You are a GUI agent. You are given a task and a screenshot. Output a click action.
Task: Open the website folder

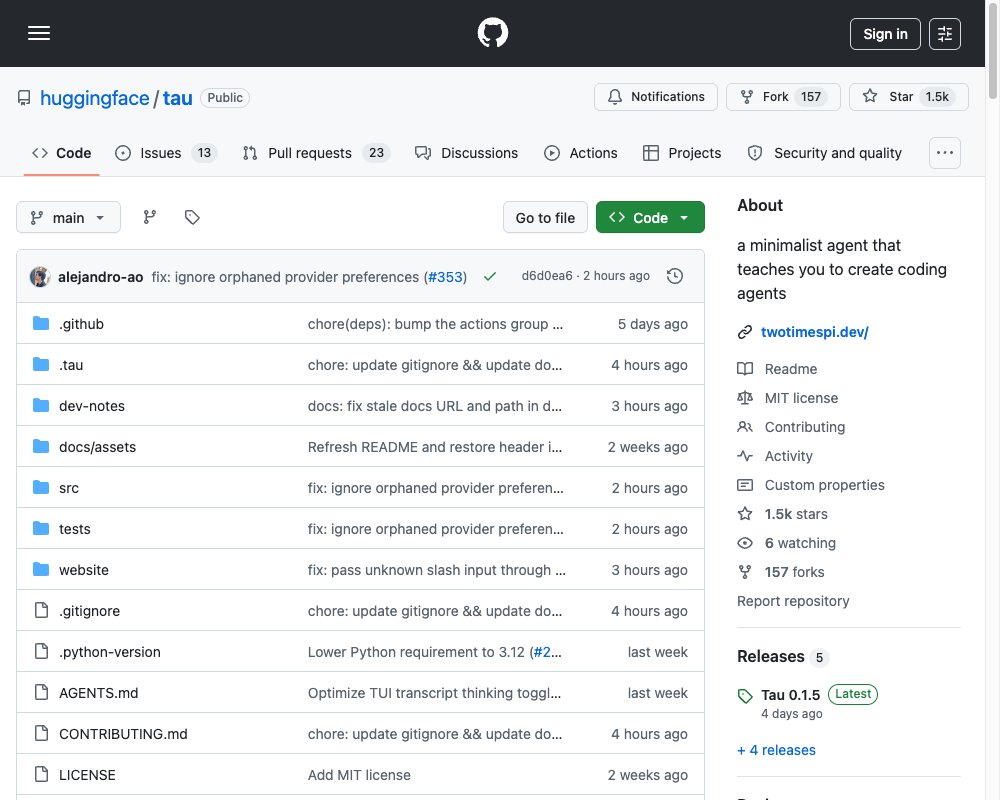(x=84, y=570)
